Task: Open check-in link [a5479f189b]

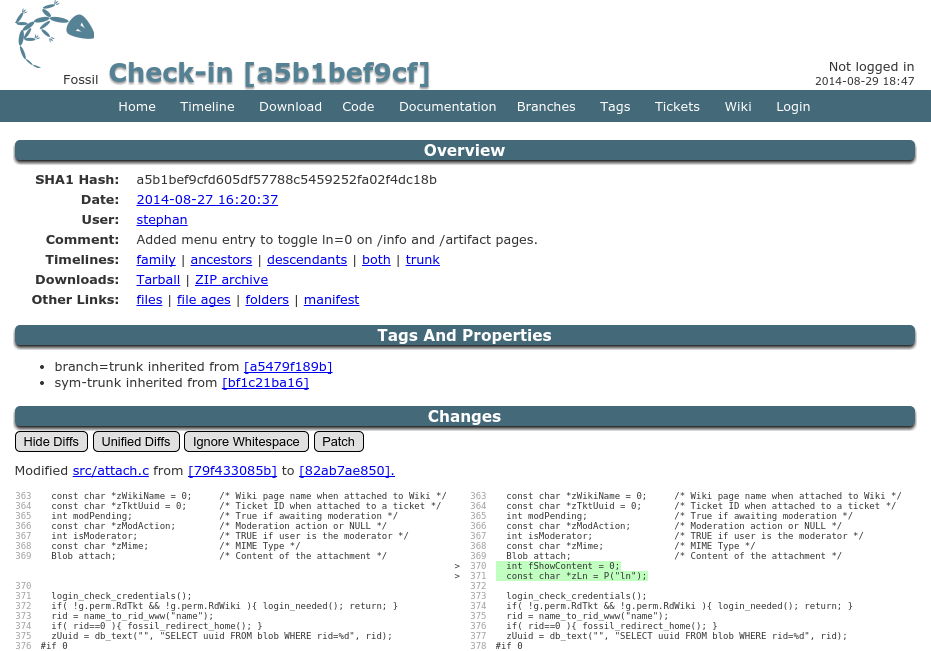Action: (x=288, y=366)
